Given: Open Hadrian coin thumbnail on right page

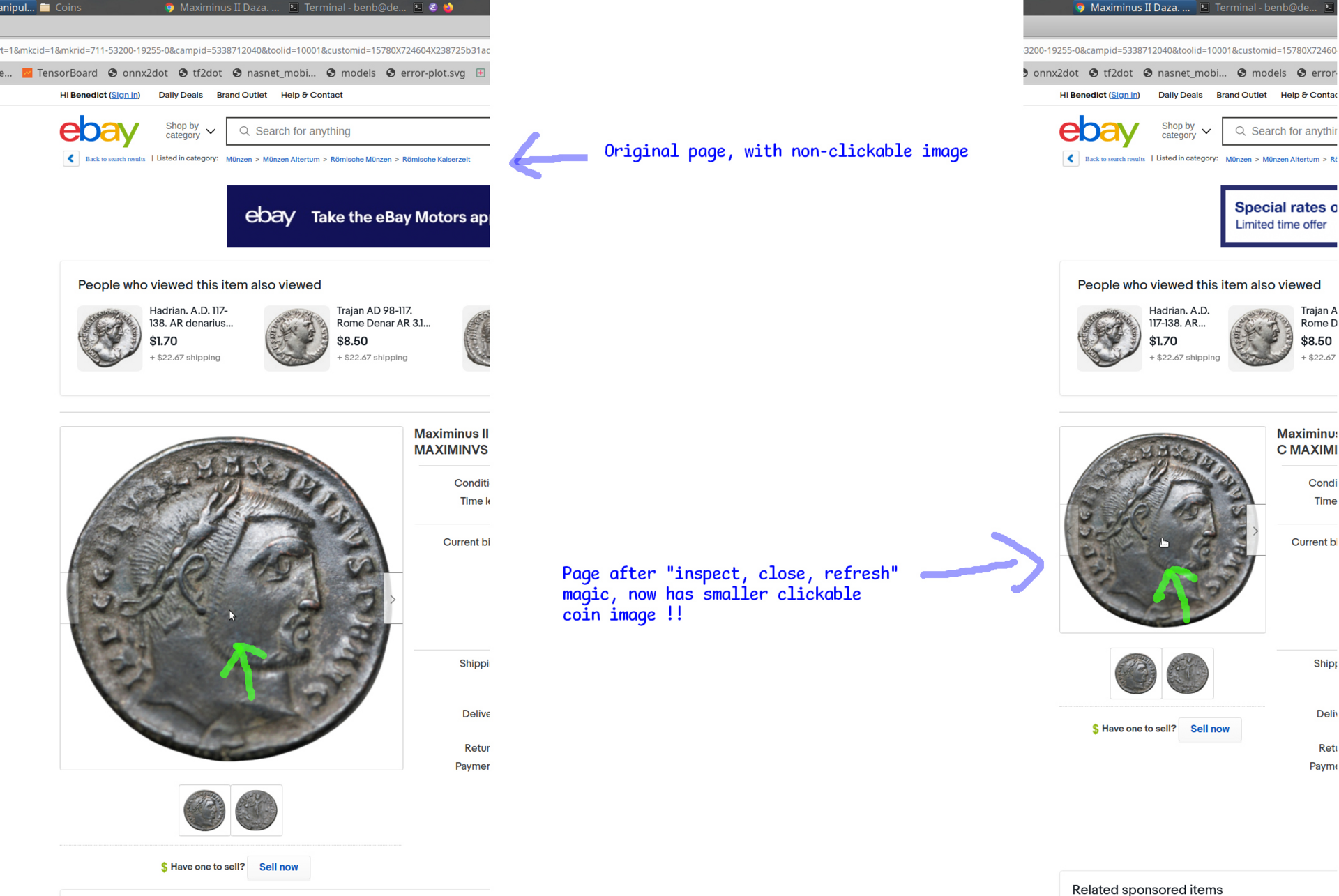Looking at the screenshot, I should click(1110, 338).
